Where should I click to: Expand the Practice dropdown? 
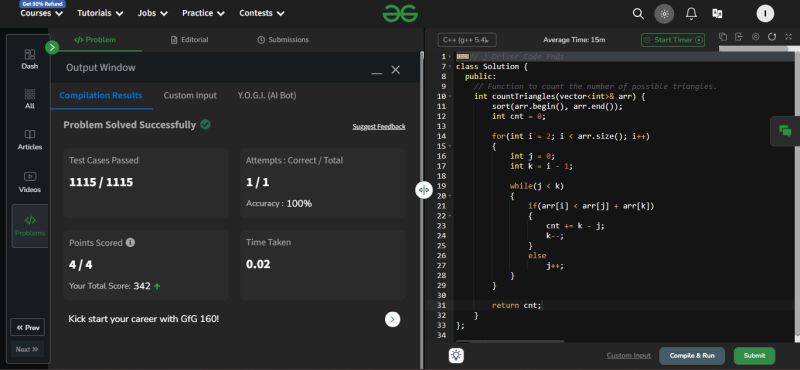203,14
